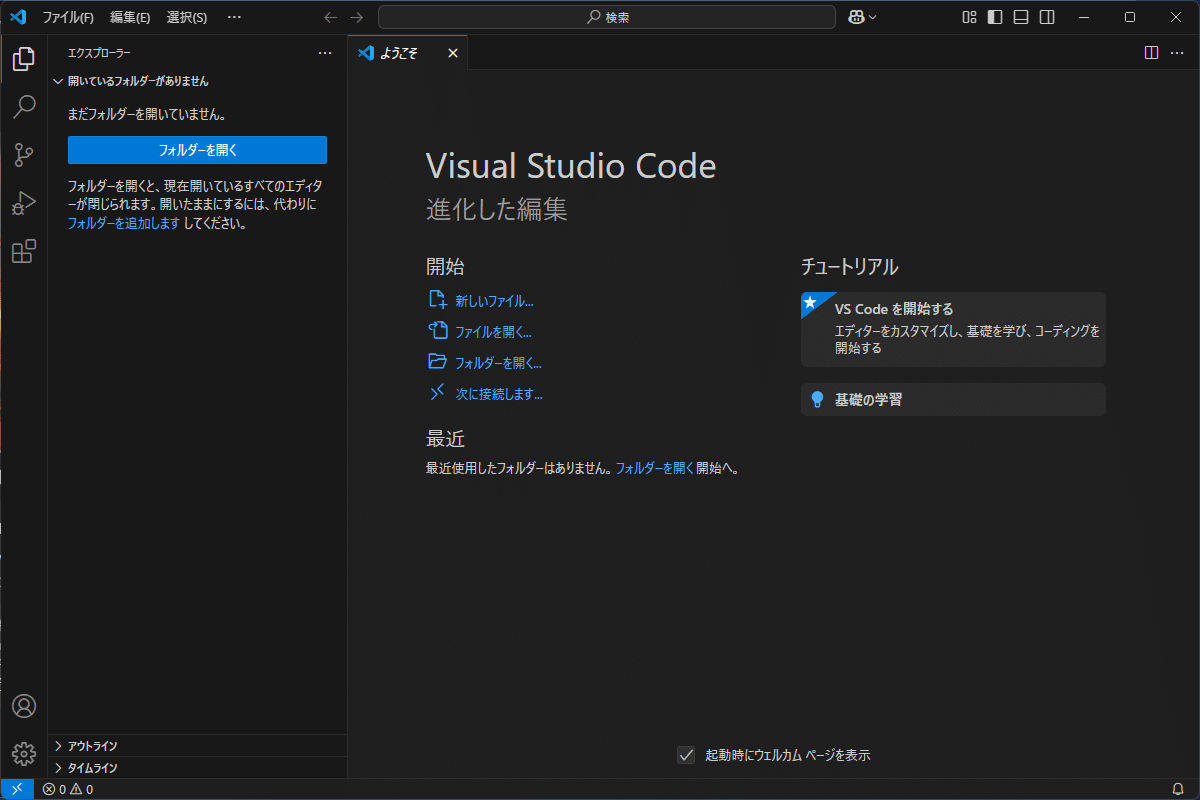Open editor more actions ellipsis
This screenshot has height=800, width=1200.
[x=1177, y=53]
